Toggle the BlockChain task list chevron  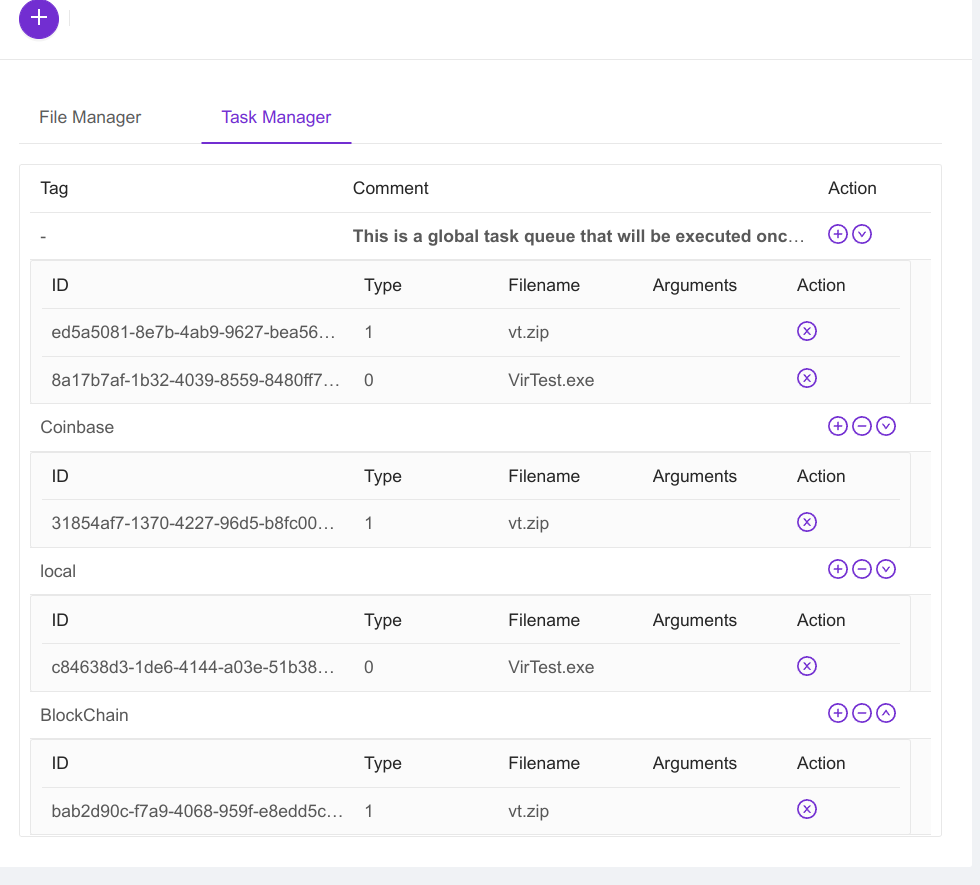click(886, 714)
